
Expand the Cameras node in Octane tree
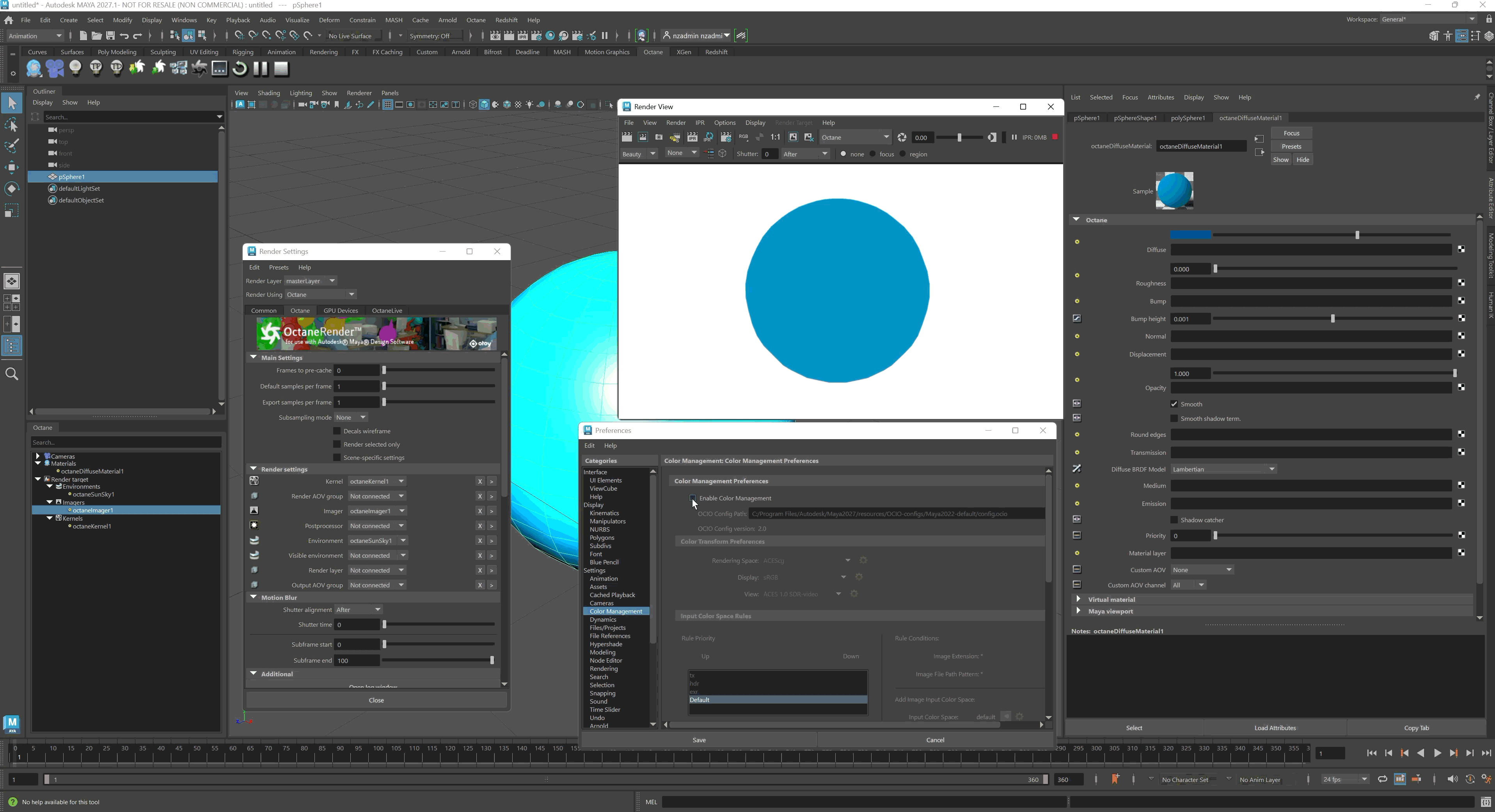click(x=38, y=456)
